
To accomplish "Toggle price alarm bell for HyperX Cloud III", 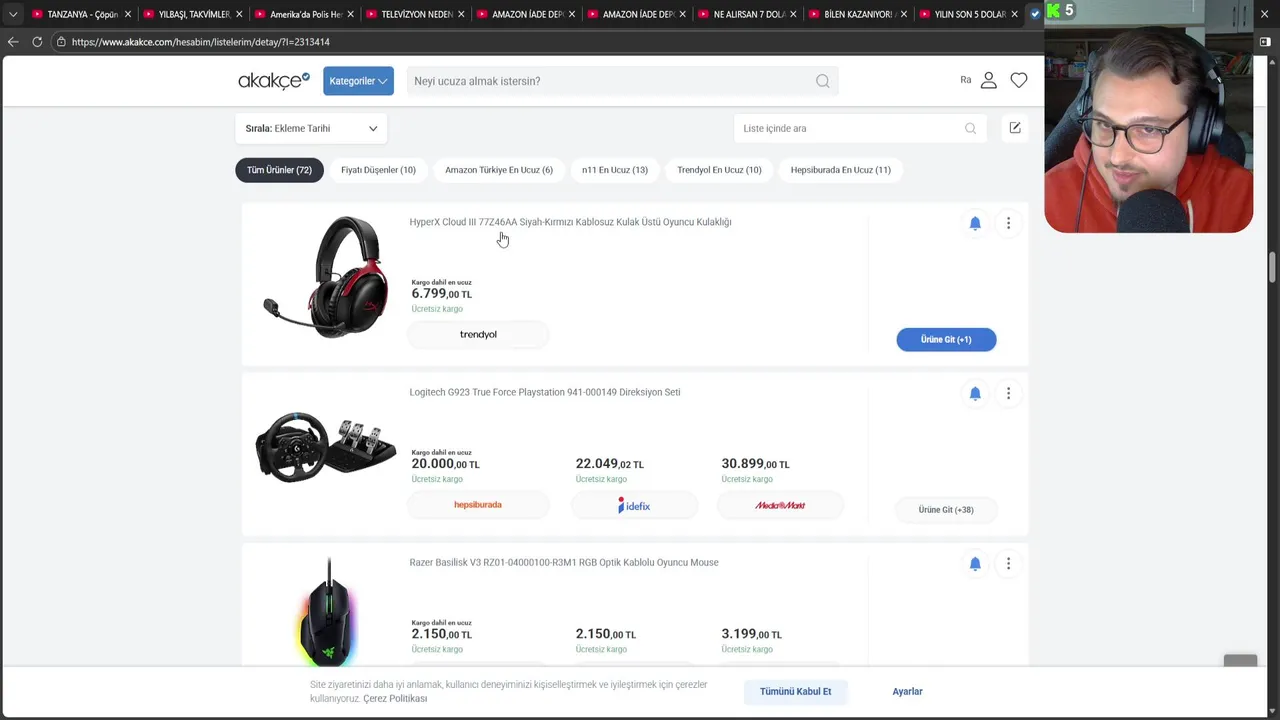I will click(x=975, y=223).
